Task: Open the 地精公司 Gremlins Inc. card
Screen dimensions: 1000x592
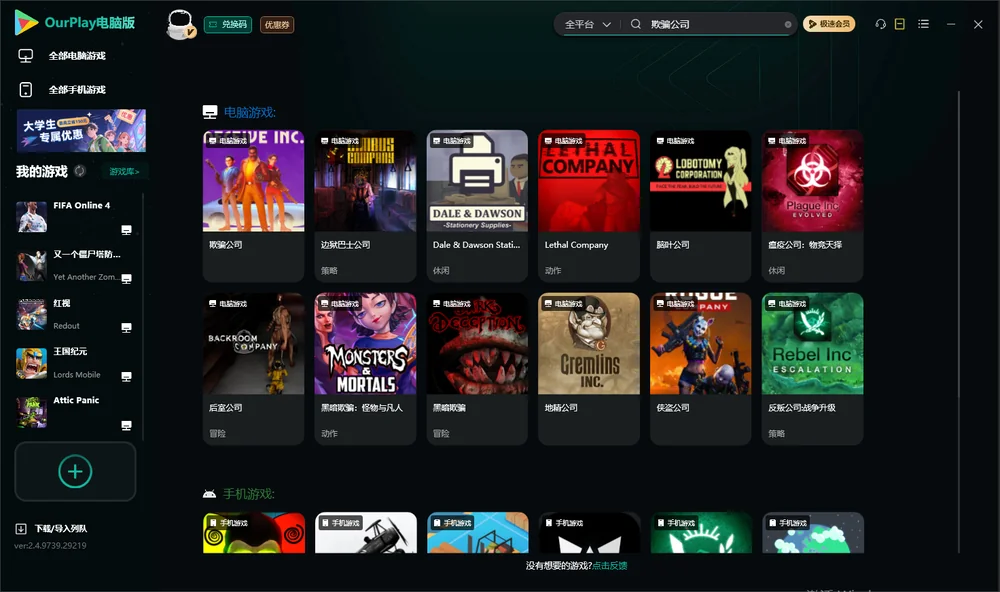Action: click(x=589, y=369)
